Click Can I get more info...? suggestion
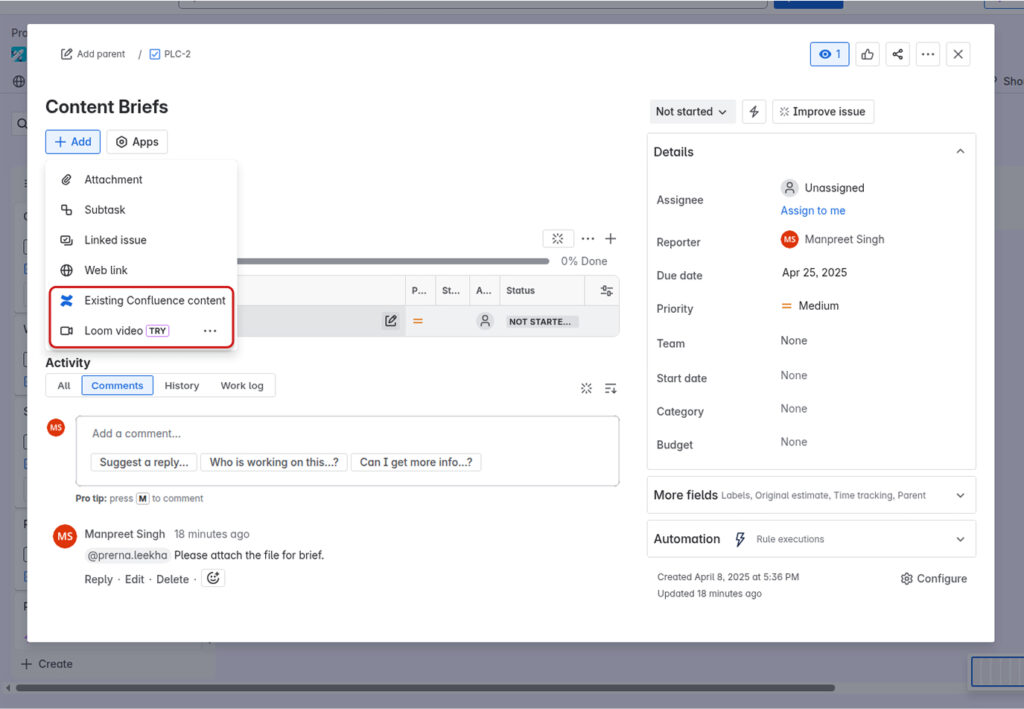Screen dimensions: 1024x709 [x=416, y=462]
